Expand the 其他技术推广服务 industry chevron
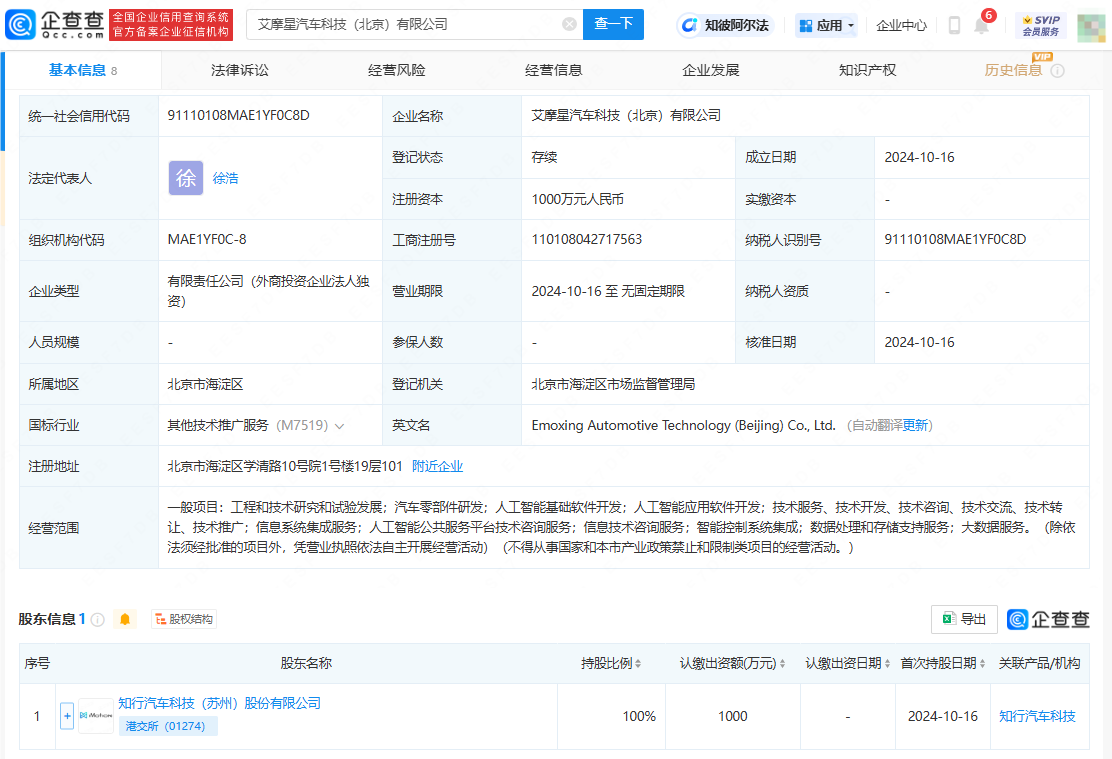 tap(340, 426)
